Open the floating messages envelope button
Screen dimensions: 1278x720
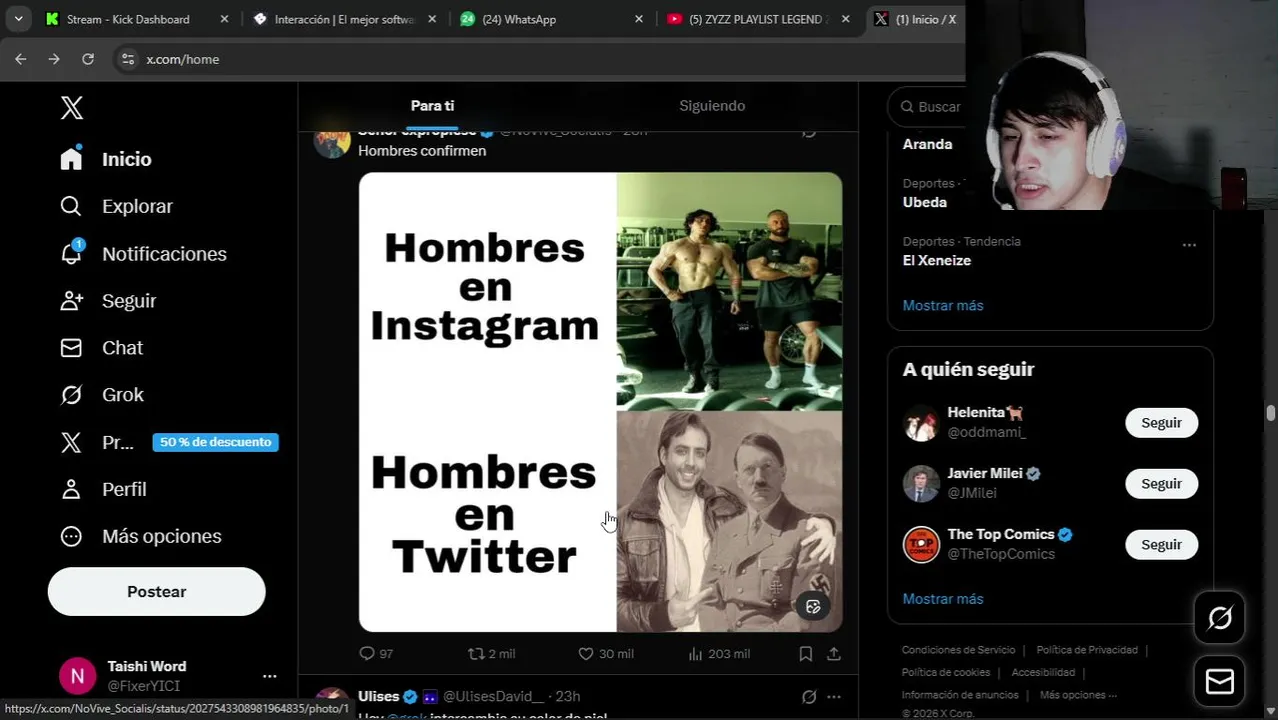pos(1220,682)
